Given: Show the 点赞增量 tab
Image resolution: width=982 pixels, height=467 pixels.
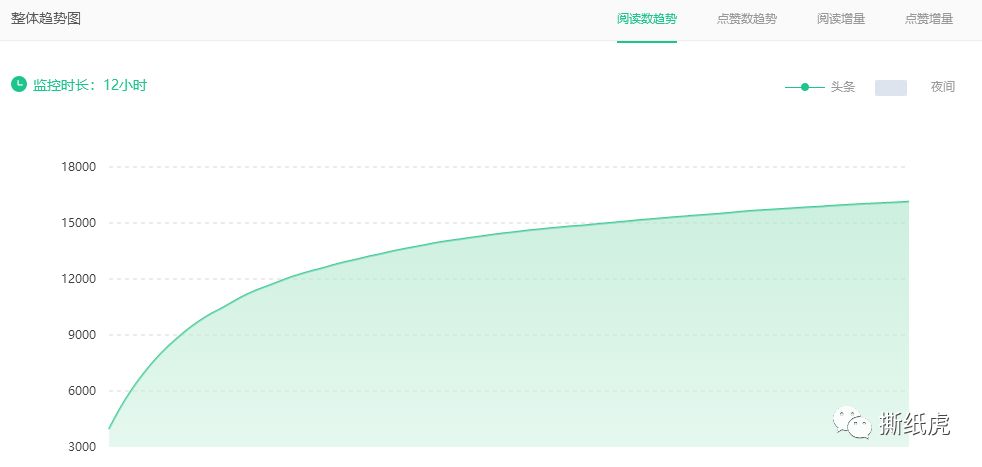Looking at the screenshot, I should coord(929,19).
